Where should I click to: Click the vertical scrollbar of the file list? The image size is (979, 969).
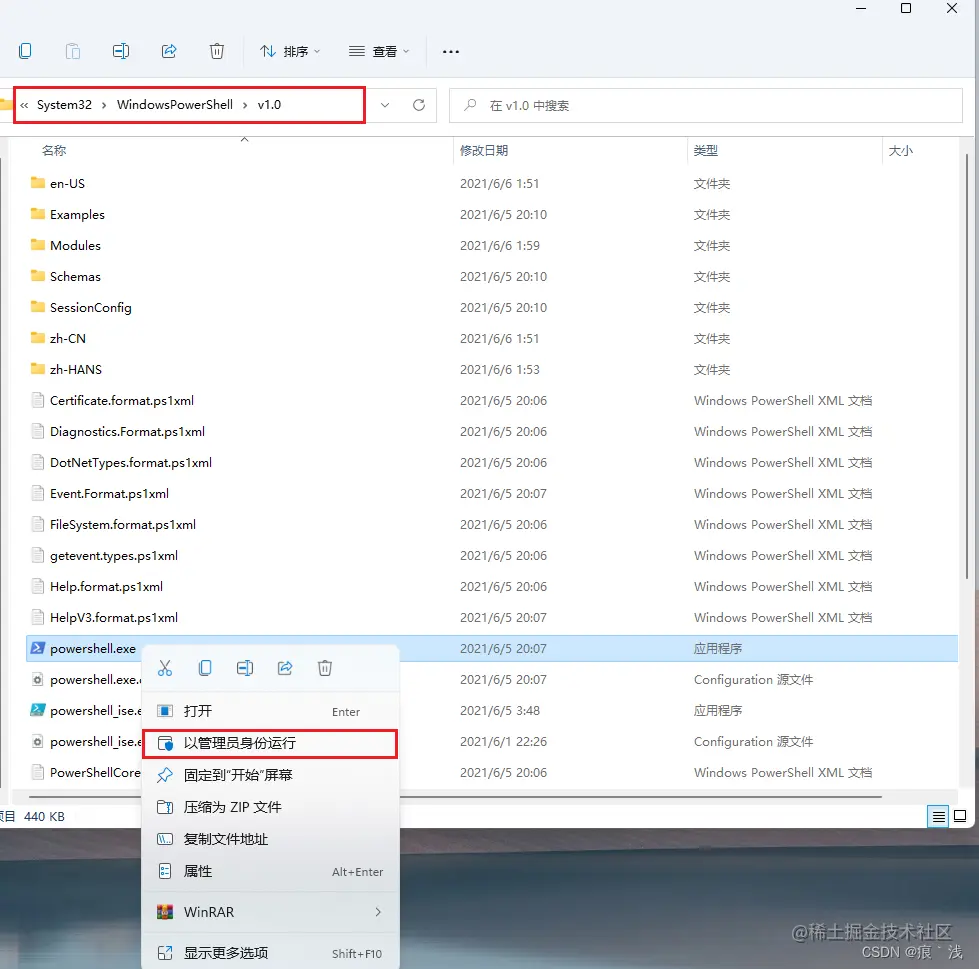tap(967, 367)
